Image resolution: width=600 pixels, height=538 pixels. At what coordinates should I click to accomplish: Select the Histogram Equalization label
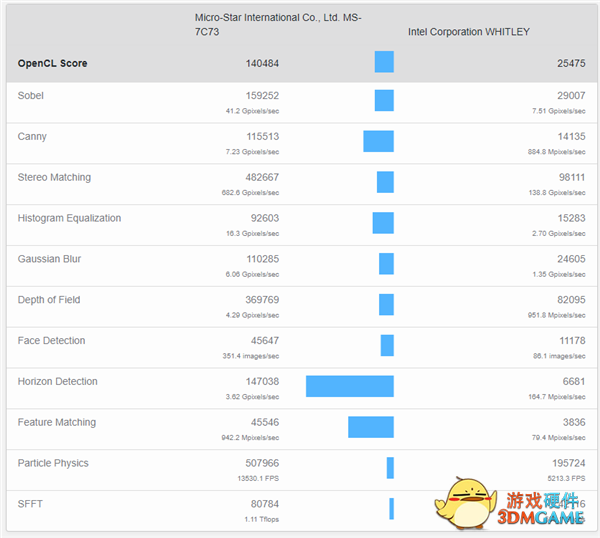coord(69,219)
